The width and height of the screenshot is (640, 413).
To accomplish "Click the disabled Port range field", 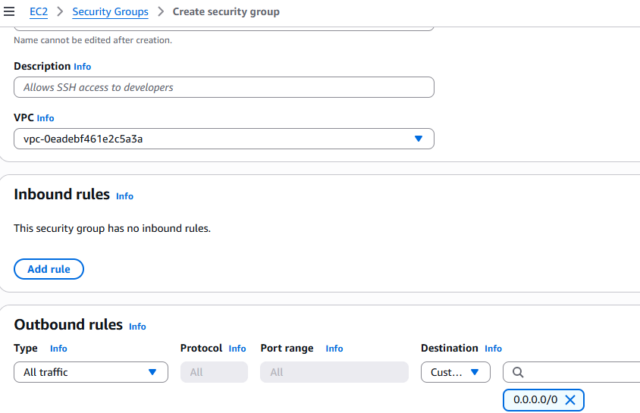I will pos(334,372).
